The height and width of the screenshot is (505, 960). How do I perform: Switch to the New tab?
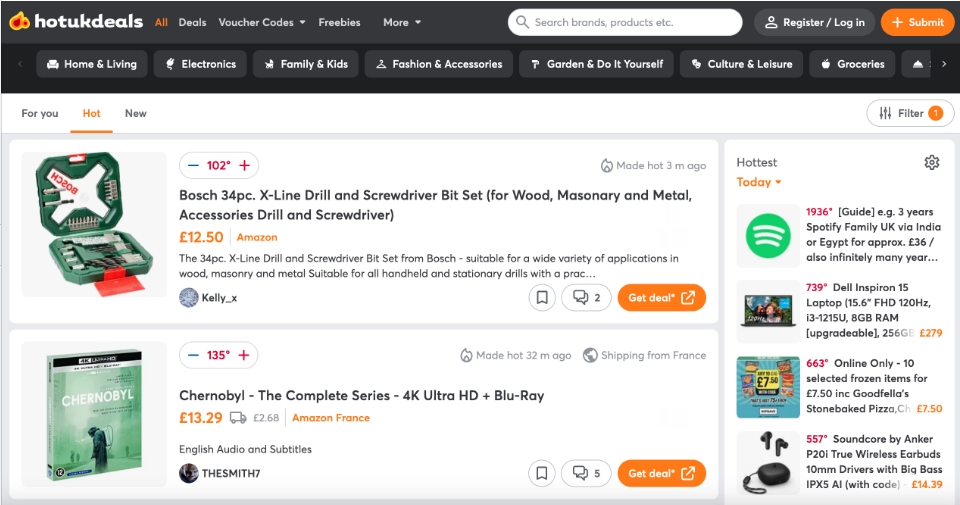135,113
